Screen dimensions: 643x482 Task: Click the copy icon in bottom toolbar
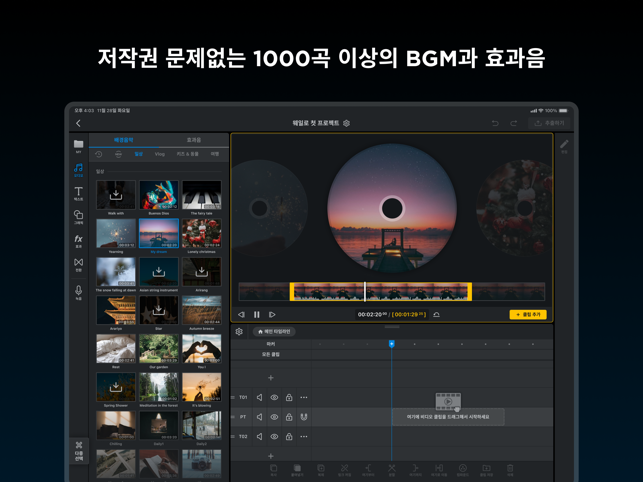[274, 470]
